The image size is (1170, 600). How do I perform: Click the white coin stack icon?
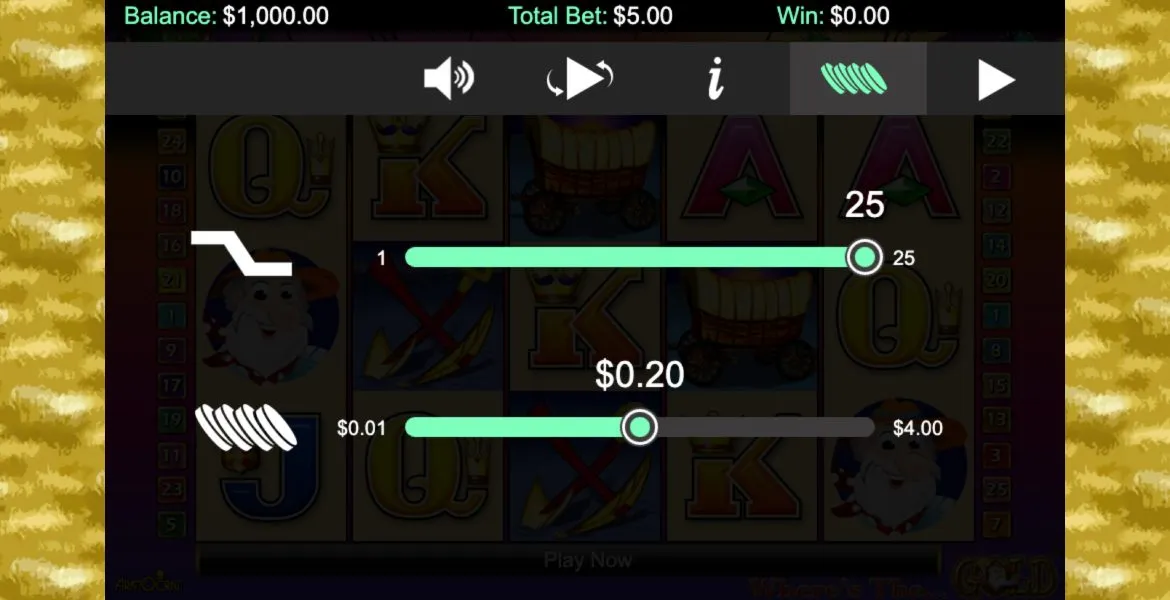(x=246, y=428)
